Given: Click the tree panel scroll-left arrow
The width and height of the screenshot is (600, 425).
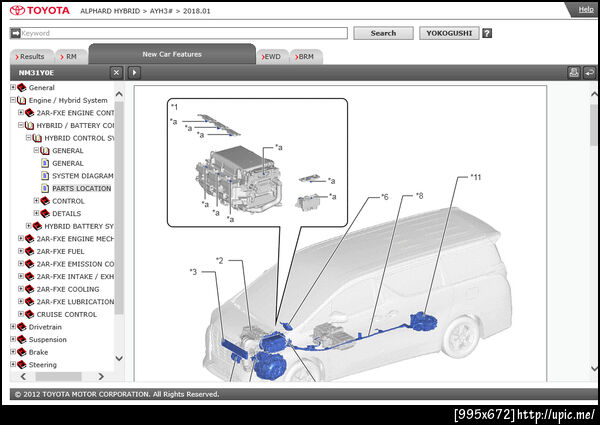Looking at the screenshot, I should coord(23,376).
